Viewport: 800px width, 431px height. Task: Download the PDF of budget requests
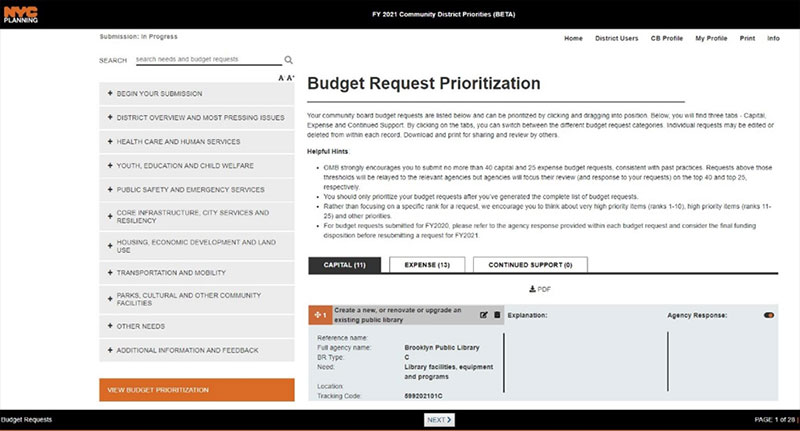539,289
